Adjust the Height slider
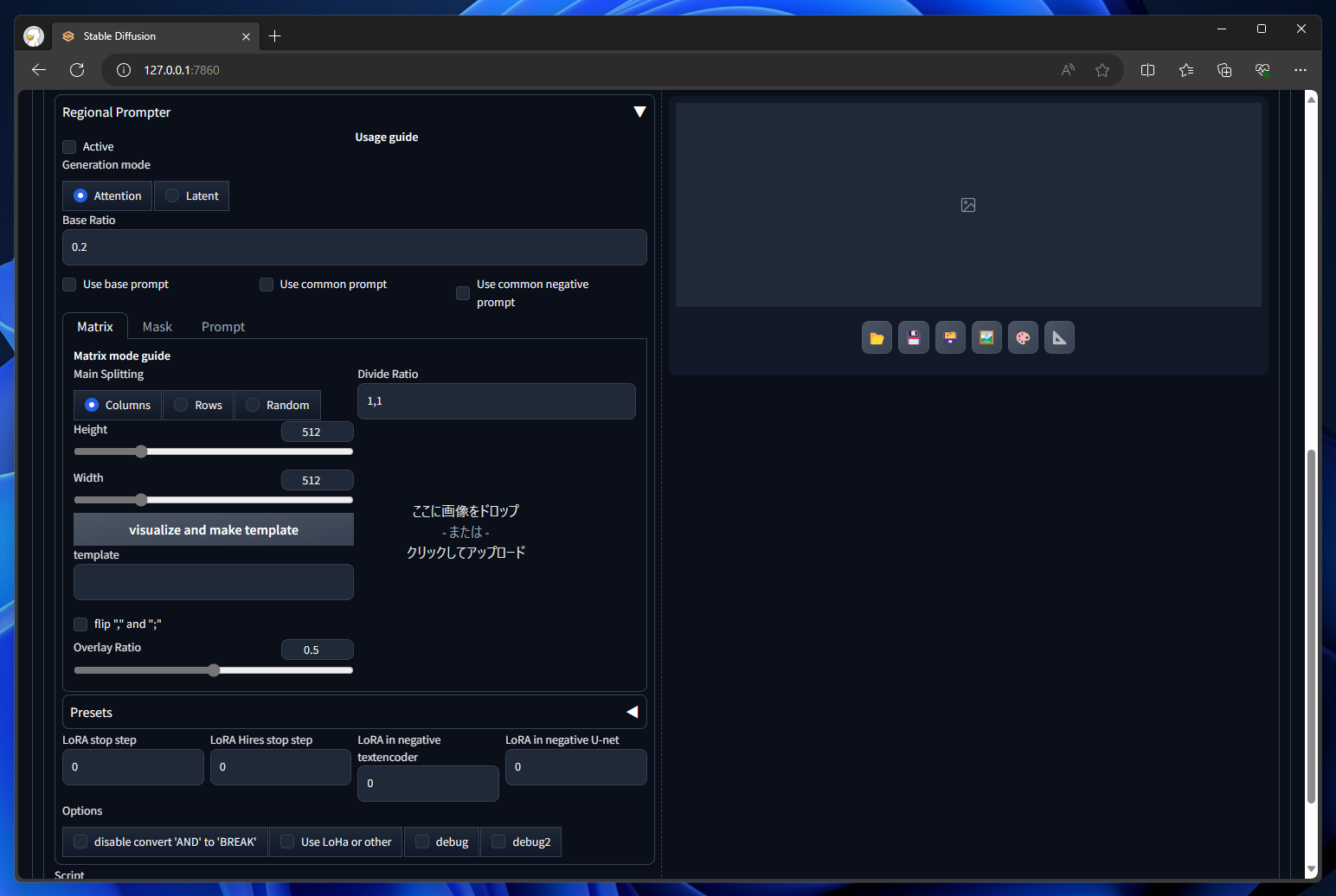This screenshot has height=896, width=1336. pyautogui.click(x=214, y=451)
